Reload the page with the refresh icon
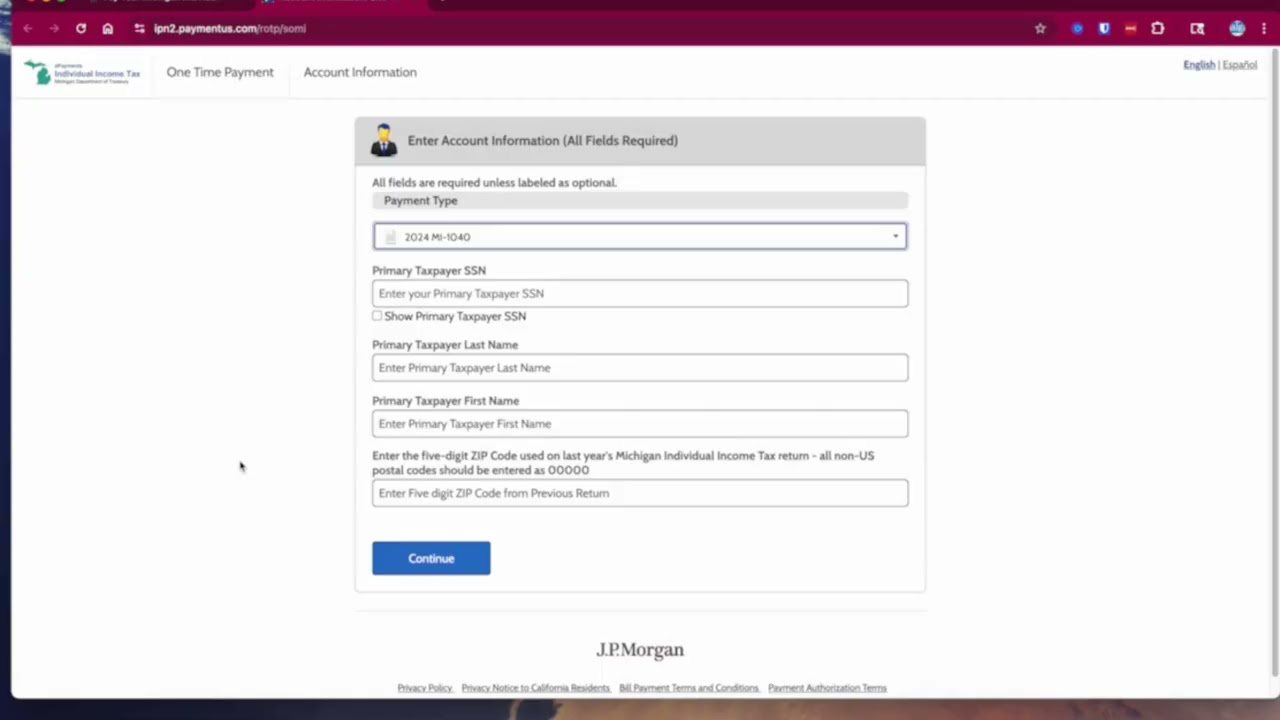 point(81,28)
